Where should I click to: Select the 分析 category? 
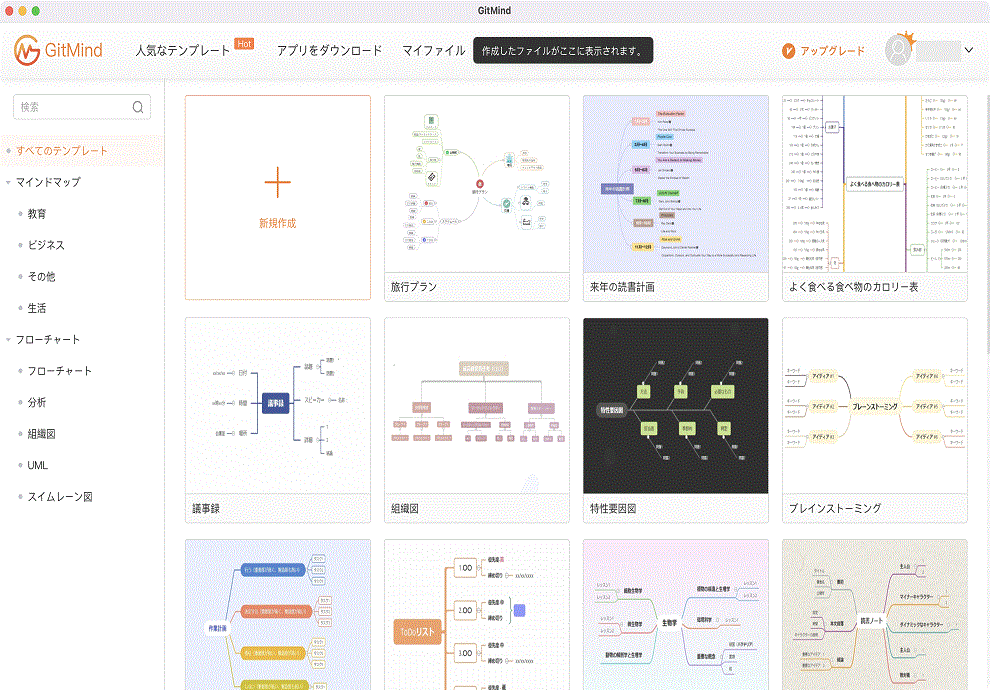(x=37, y=402)
